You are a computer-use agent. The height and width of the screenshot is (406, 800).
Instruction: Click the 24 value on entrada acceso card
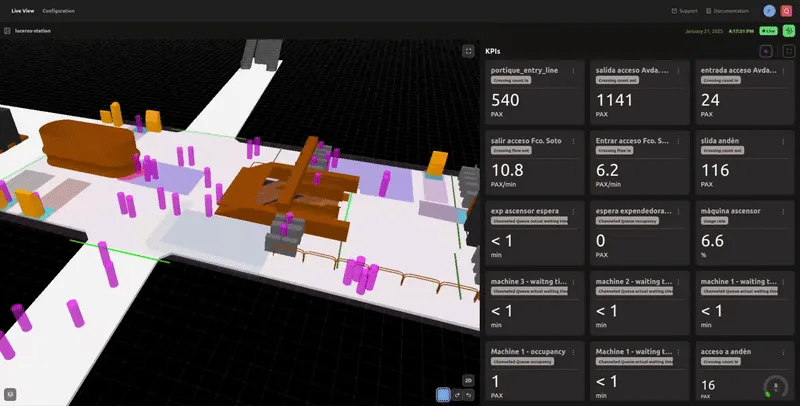(x=710, y=100)
